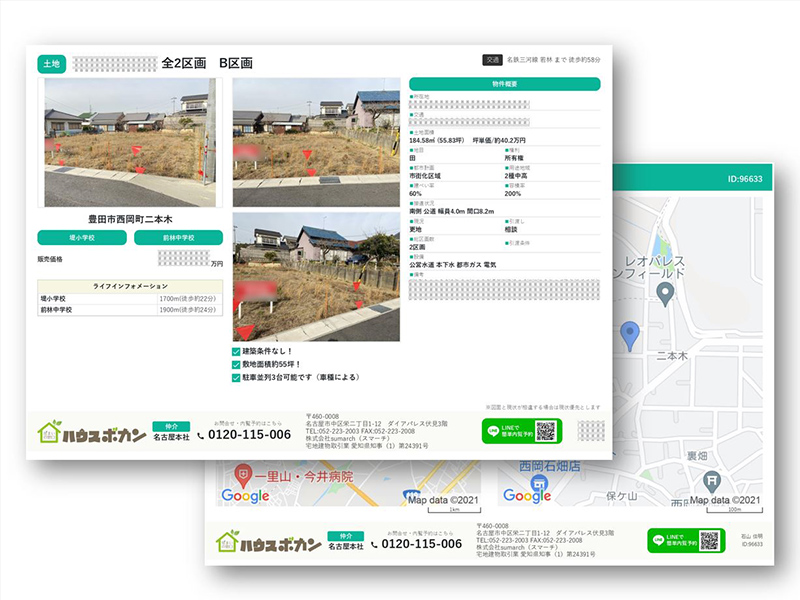
Task: Click the 相談 handover value
Action: tap(511, 230)
